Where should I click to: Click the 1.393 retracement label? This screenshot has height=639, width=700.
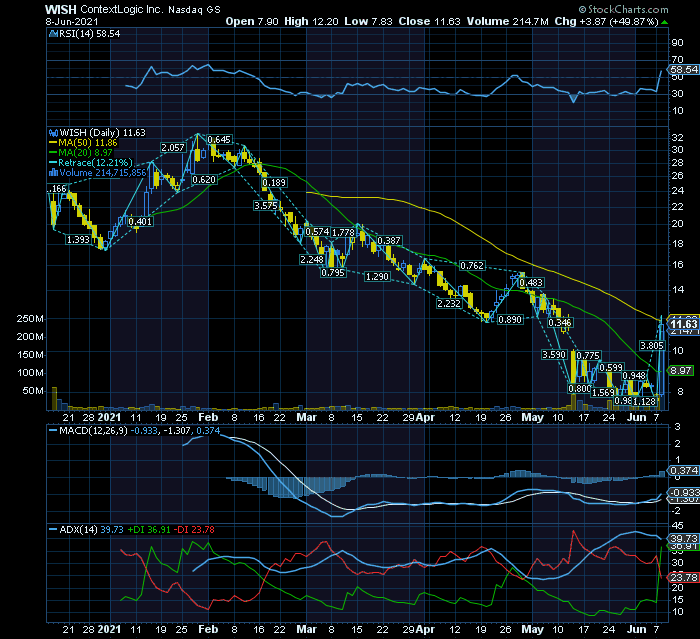78,240
